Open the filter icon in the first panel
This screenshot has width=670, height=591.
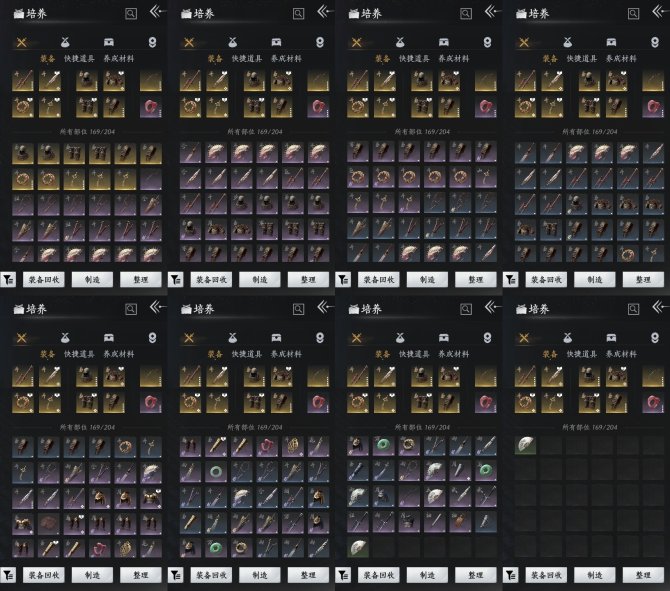[x=8, y=280]
